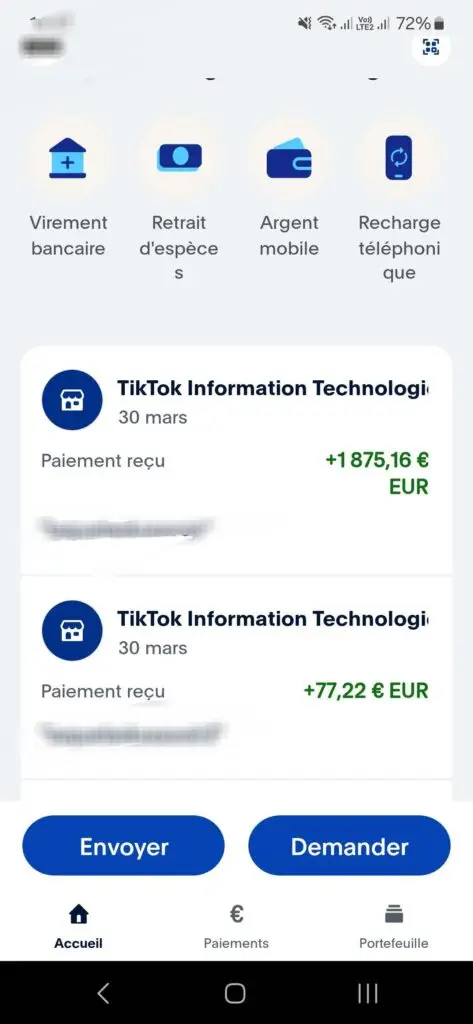This screenshot has height=1024, width=473.
Task: Tap store icon of 77,22 € payment
Action: 72,630
